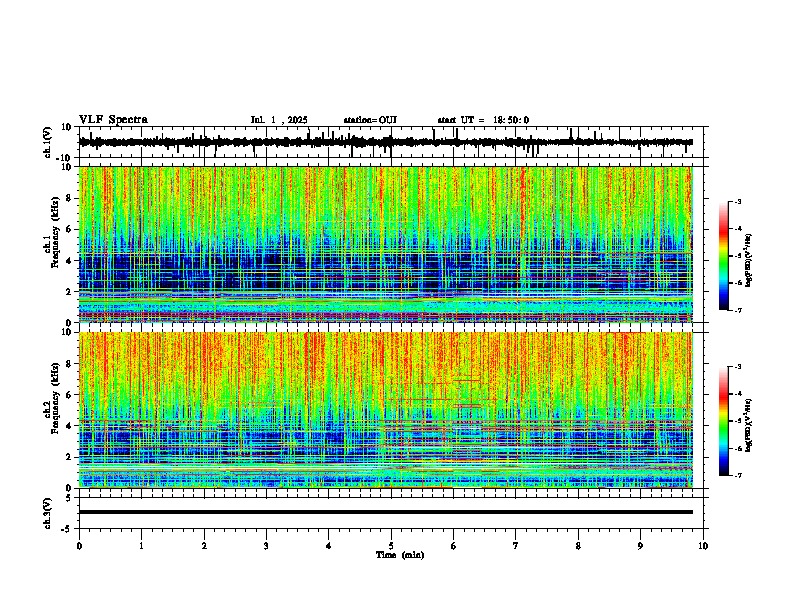Click the "6" kHz tick of ch.2 spectrogram
The height and width of the screenshot is (612, 792).
(x=70, y=394)
